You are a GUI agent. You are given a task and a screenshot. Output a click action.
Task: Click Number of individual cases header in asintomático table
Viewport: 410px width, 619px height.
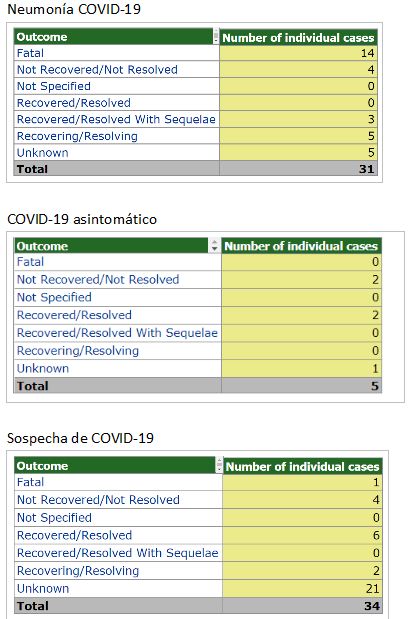(x=301, y=246)
